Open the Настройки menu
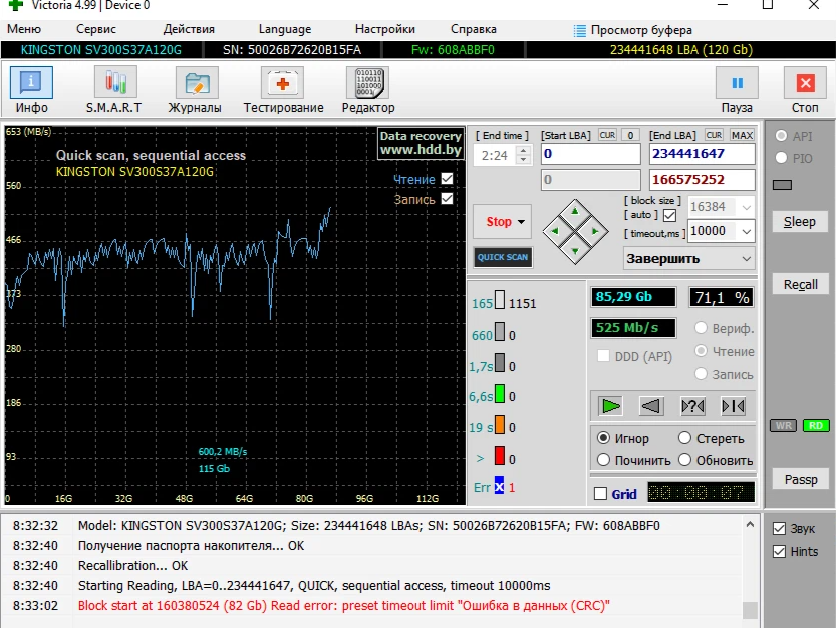The image size is (836, 628). click(384, 29)
